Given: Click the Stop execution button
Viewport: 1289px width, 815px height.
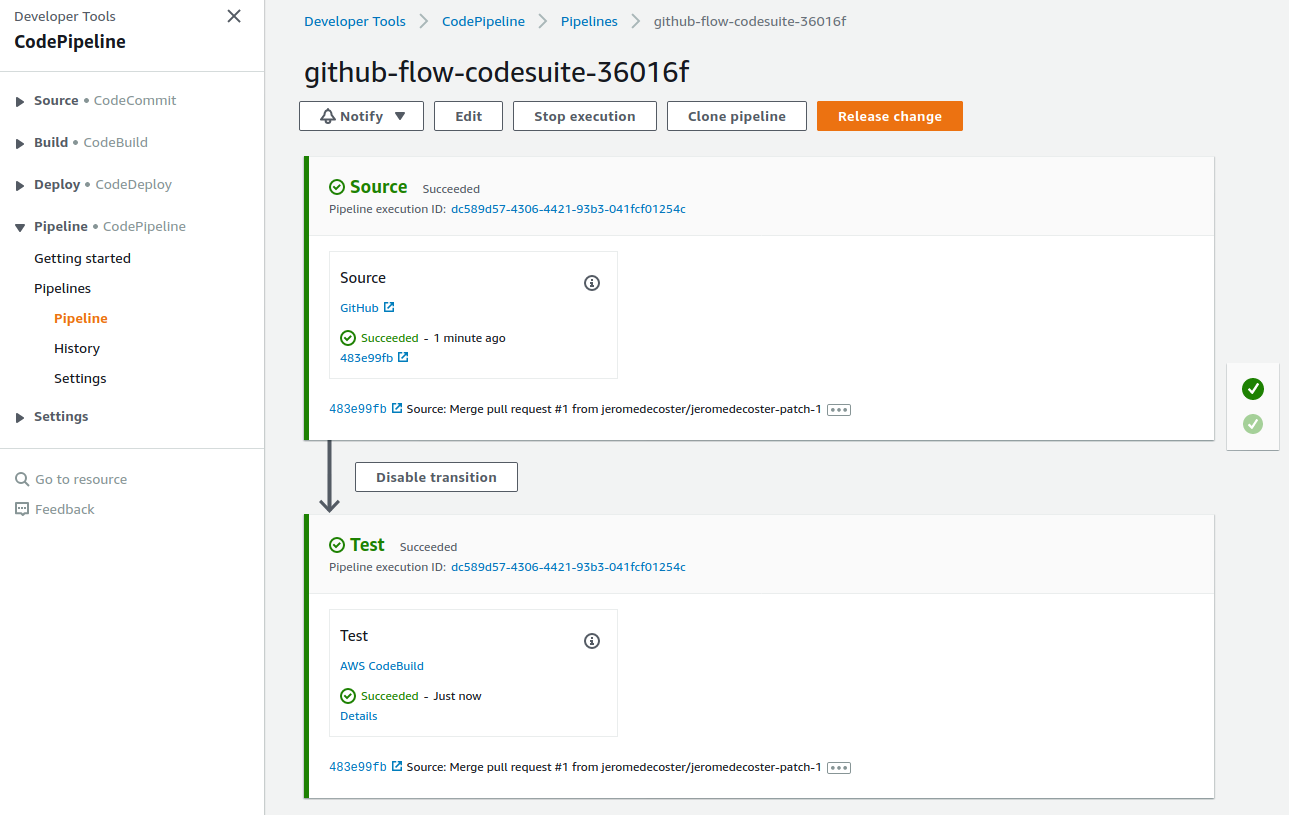Looking at the screenshot, I should pyautogui.click(x=585, y=116).
